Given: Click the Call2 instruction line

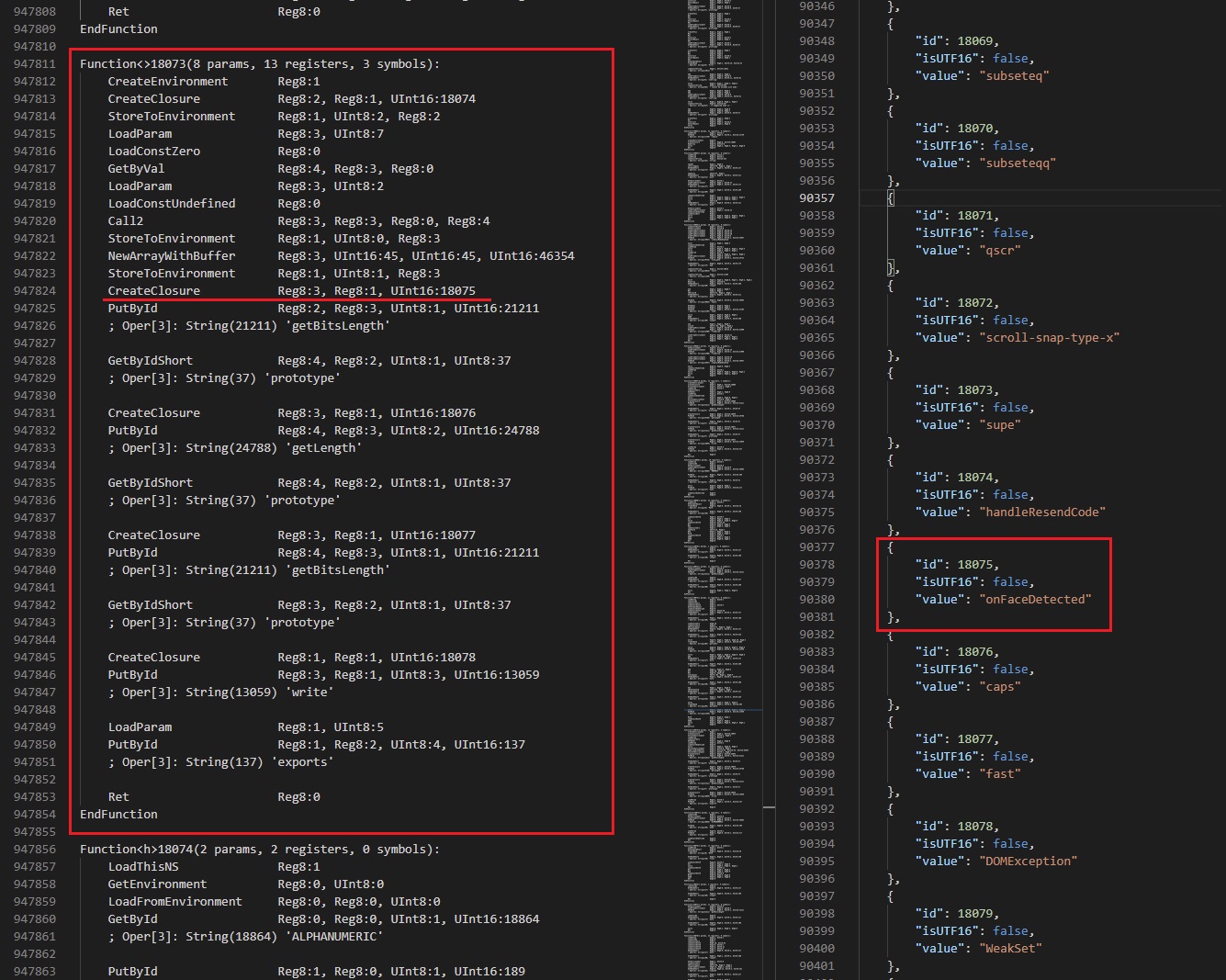Looking at the screenshot, I should [299, 221].
